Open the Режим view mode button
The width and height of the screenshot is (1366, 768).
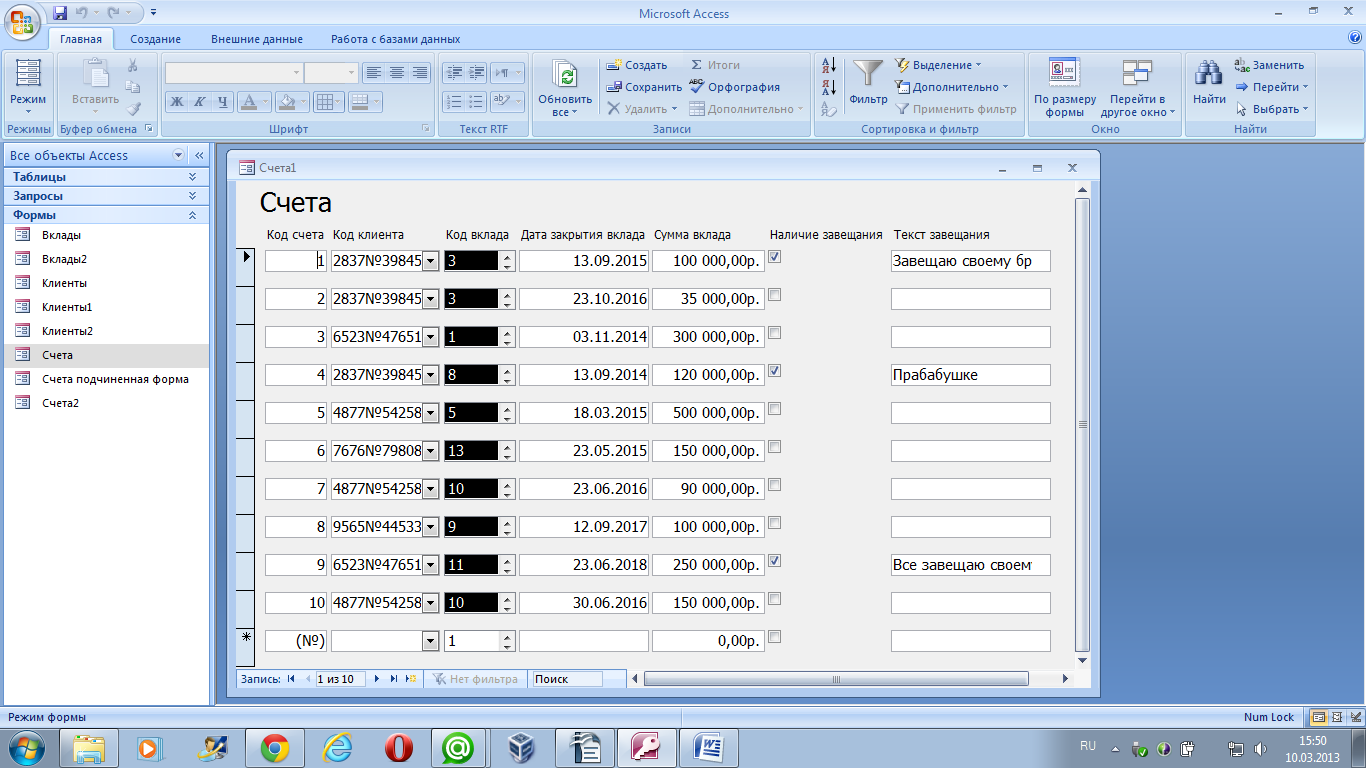click(28, 88)
